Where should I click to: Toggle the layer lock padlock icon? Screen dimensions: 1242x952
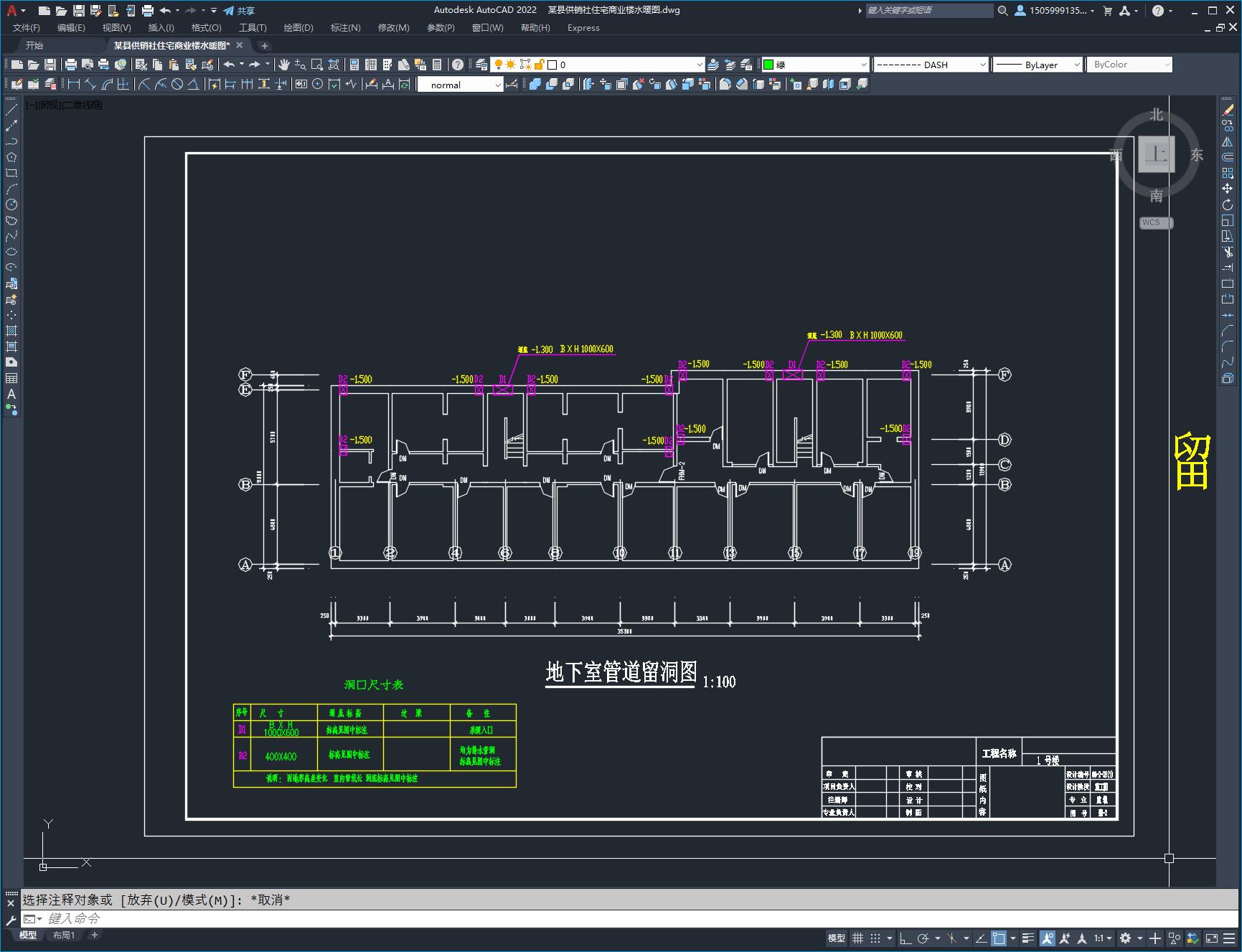coord(540,65)
